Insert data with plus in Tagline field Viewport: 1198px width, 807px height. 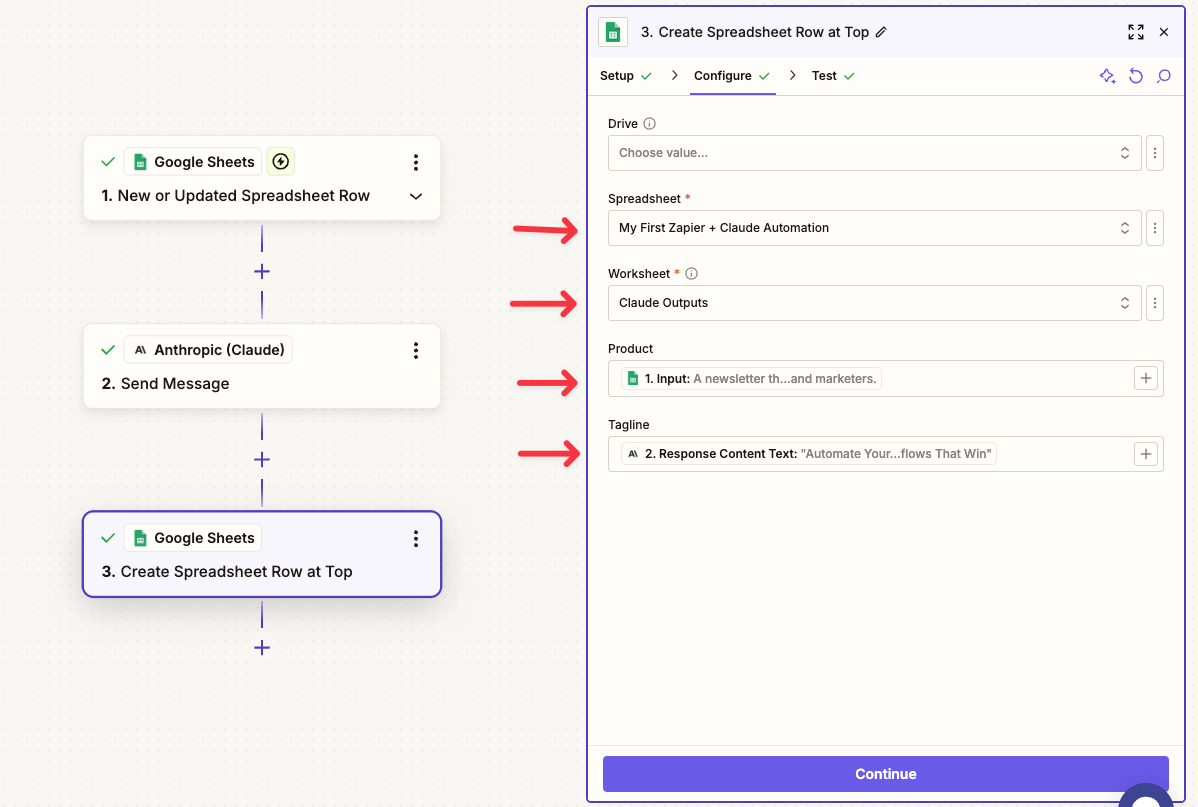[x=1145, y=454]
